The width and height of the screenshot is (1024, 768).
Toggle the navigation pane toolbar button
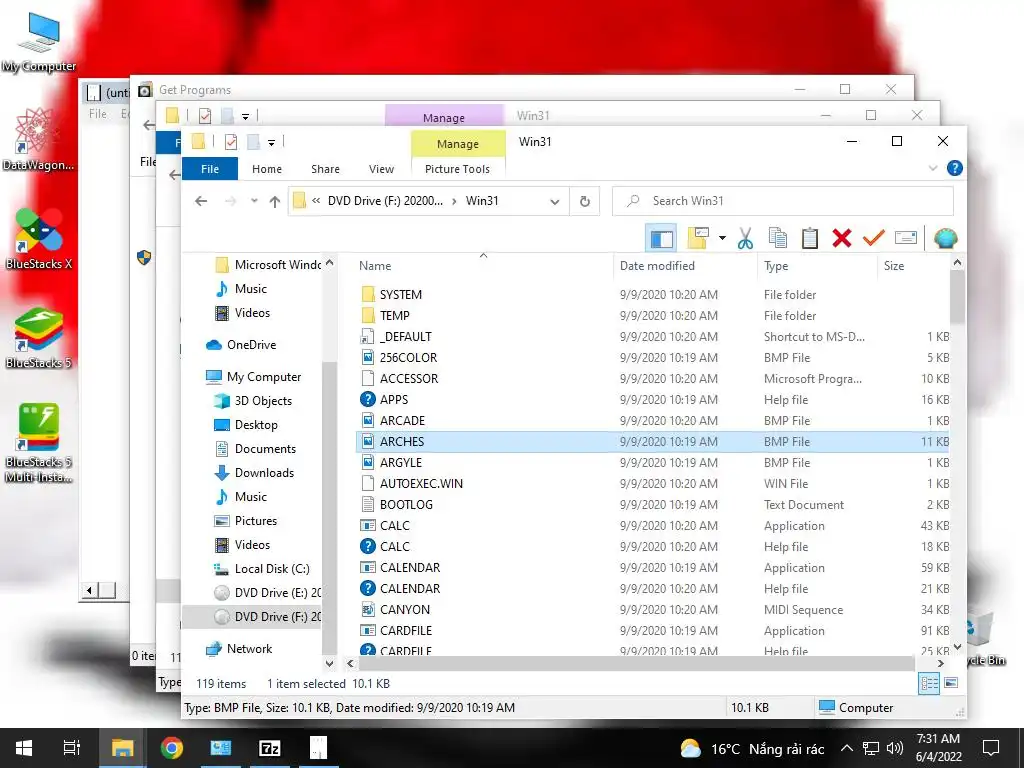[x=661, y=238]
